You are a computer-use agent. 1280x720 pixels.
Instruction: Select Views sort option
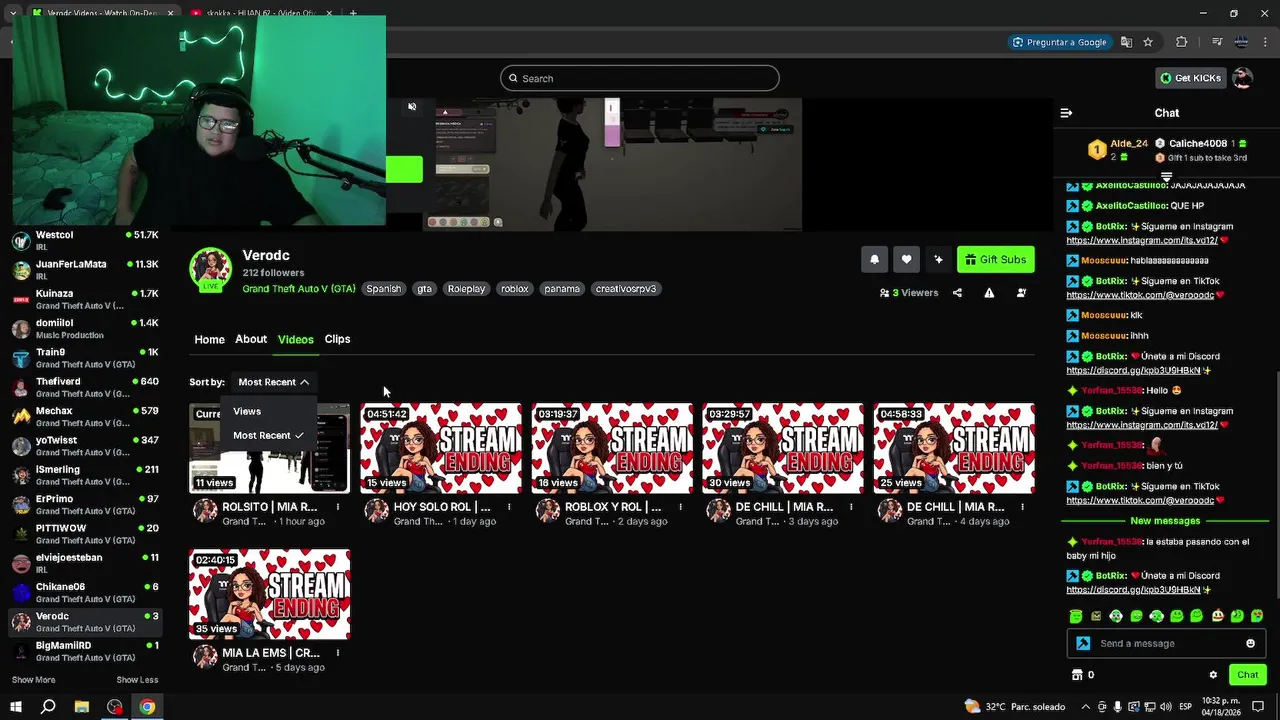(247, 411)
